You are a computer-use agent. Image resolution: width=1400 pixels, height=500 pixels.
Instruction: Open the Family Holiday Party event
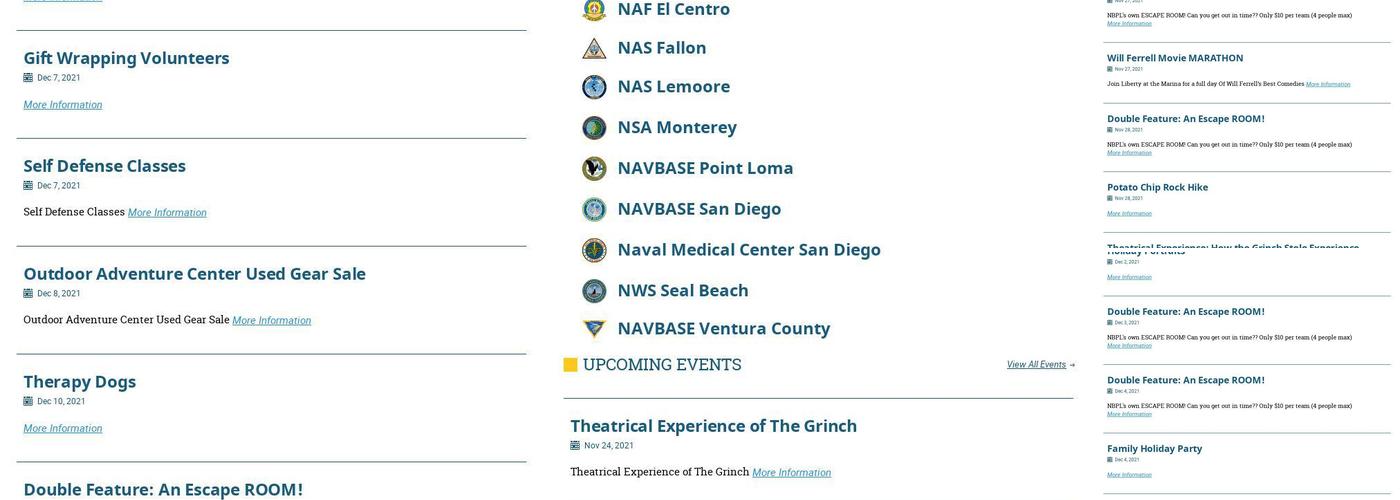point(1154,449)
